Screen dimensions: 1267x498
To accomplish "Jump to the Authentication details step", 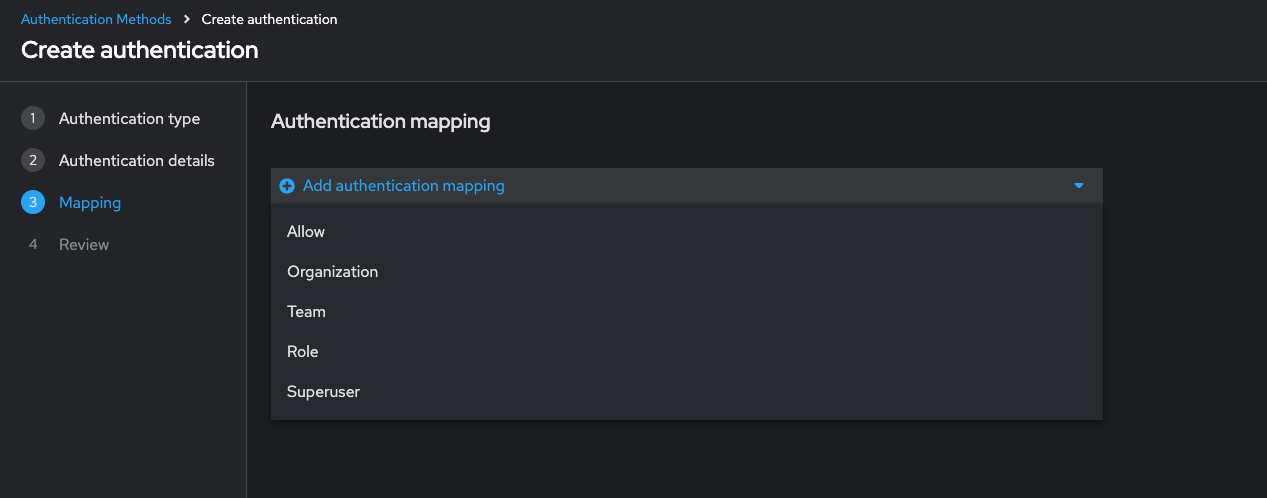I will click(136, 161).
